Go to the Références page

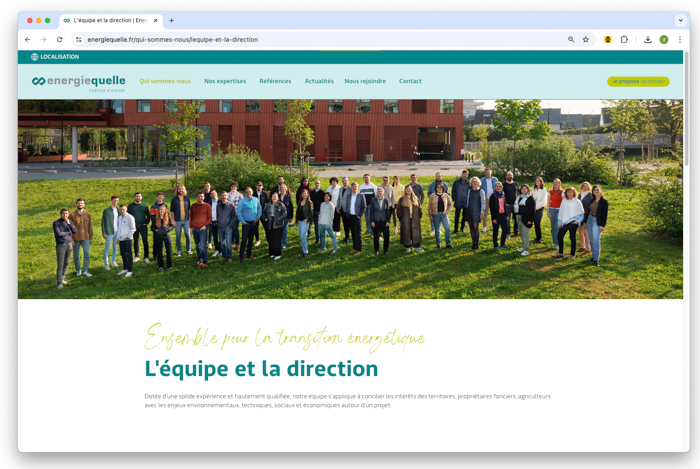coord(275,81)
